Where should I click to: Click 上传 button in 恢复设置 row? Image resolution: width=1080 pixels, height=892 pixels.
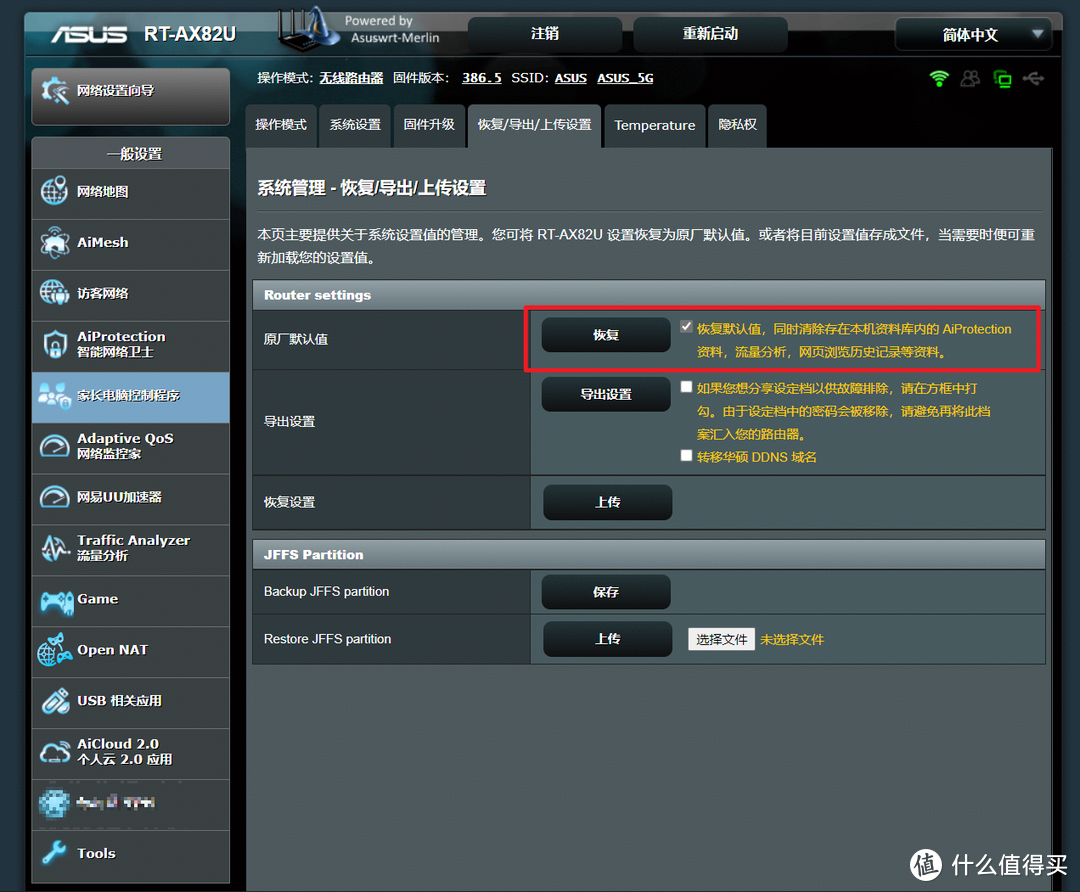pos(608,502)
